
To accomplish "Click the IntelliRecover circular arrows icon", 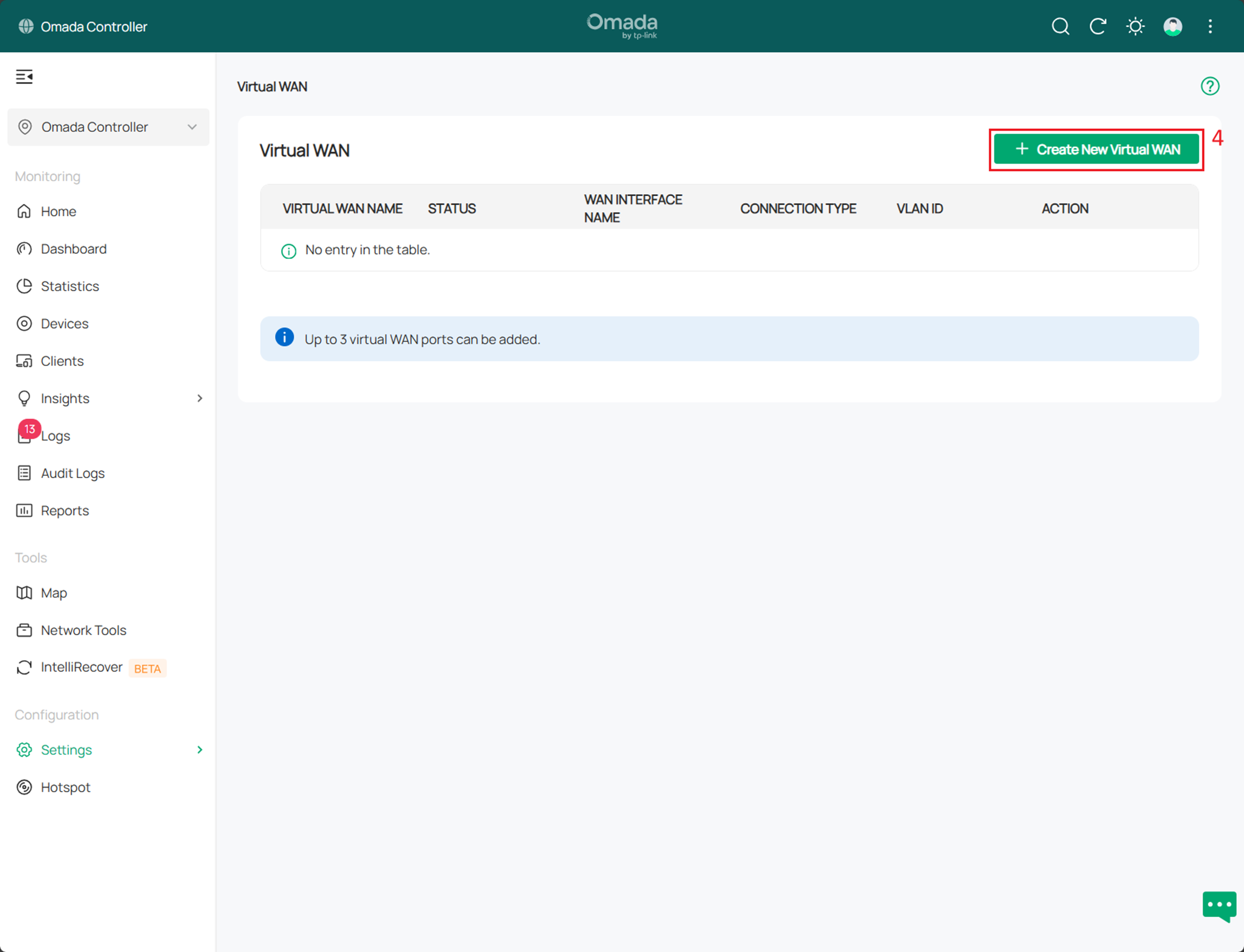I will pos(24,668).
